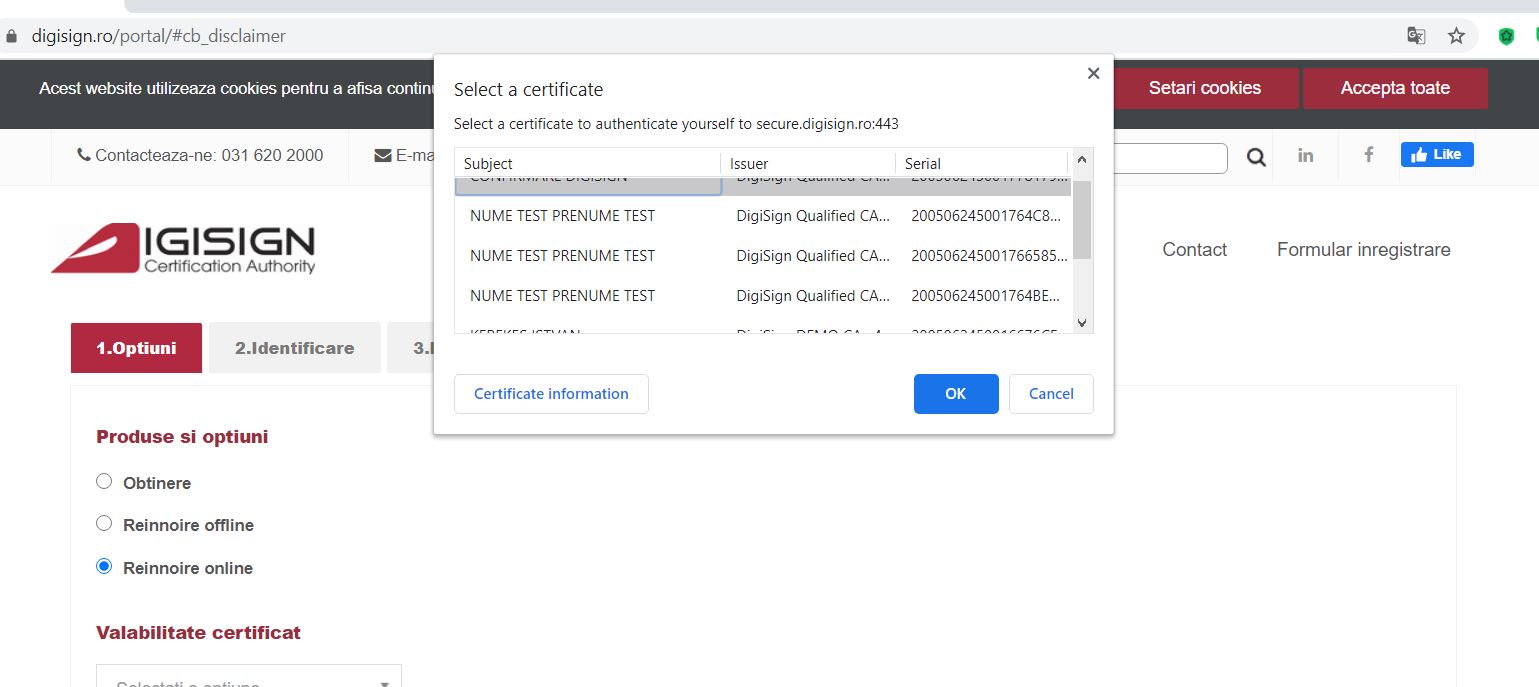1539x687 pixels.
Task: Select certificate with serial 200506245001764BE
Action: pos(763,296)
